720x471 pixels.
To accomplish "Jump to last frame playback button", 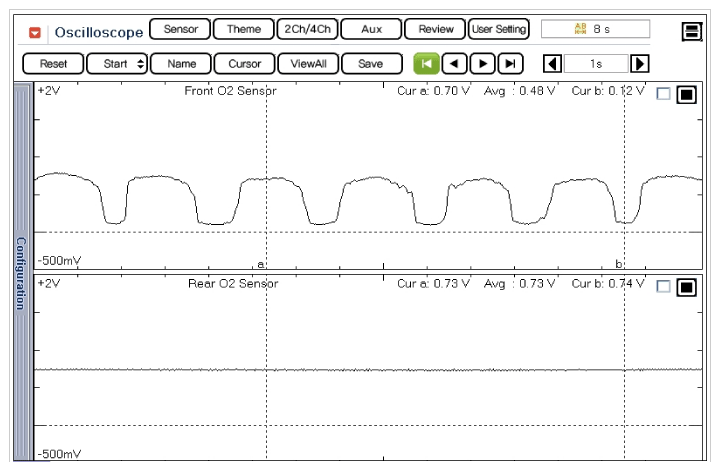I will click(511, 64).
